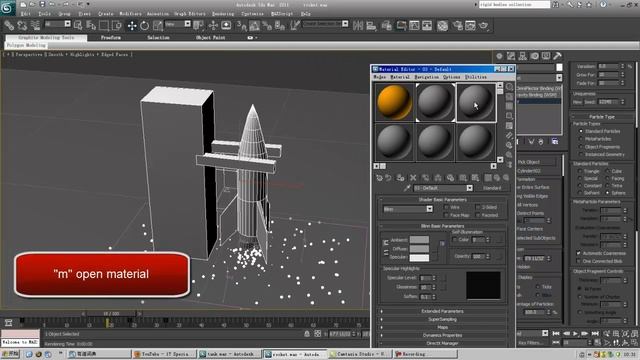Go to the start frame
The height and width of the screenshot is (360, 640).
point(556,334)
